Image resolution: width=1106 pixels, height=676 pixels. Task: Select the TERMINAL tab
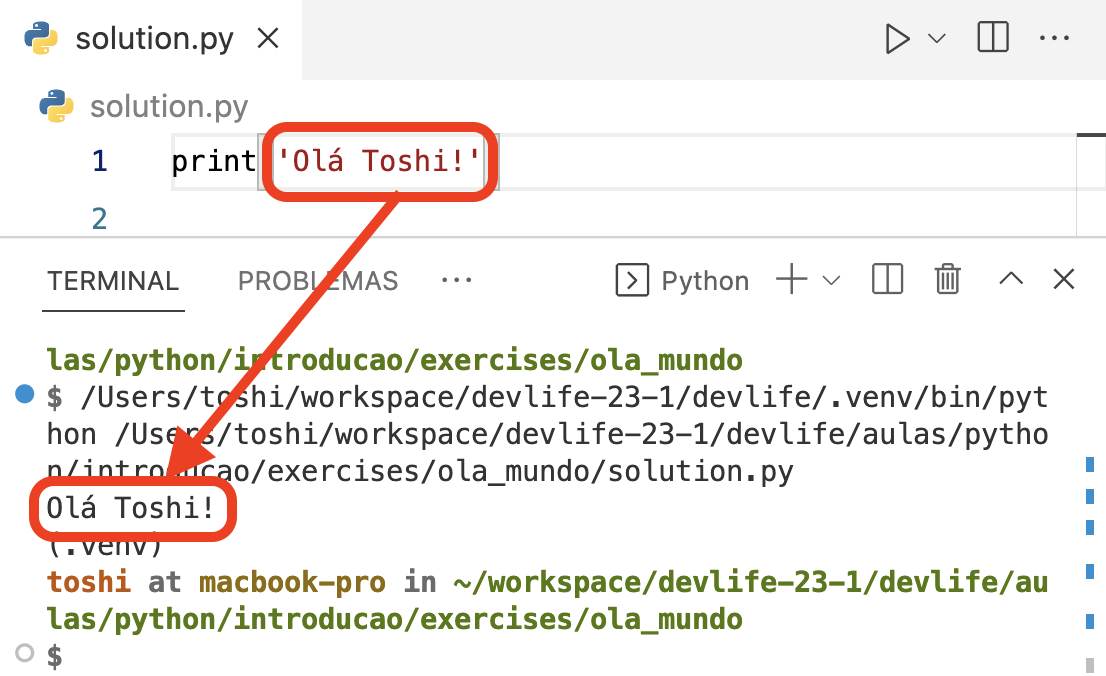click(113, 281)
